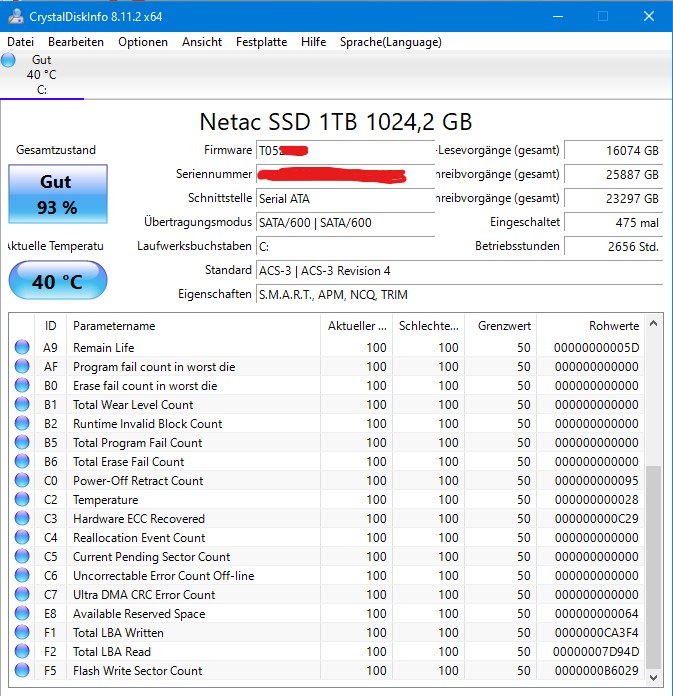This screenshot has height=696, width=673.
Task: Click status orb of C6 Uncorrectable Error Count
Action: tap(22, 575)
